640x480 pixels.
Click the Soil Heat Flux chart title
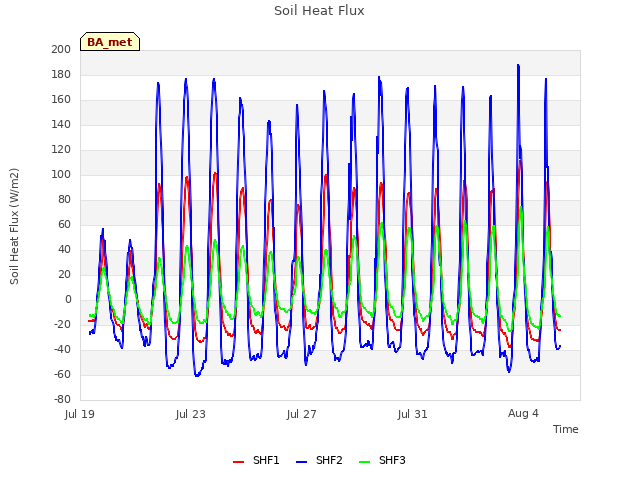(x=319, y=11)
